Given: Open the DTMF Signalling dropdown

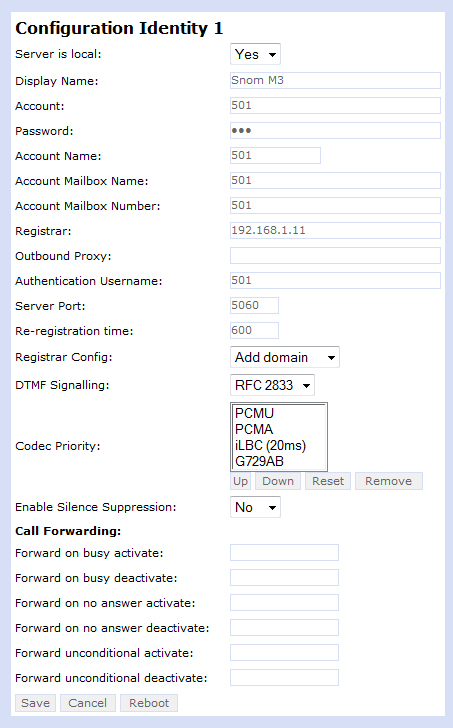Looking at the screenshot, I should [272, 385].
